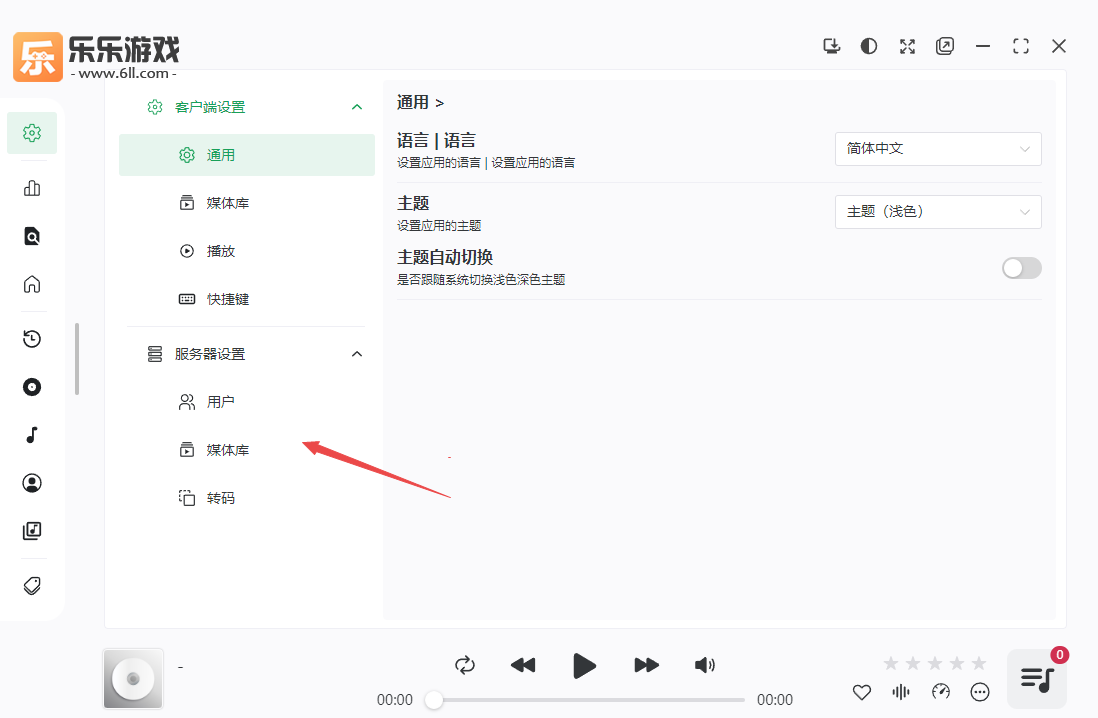
Task: Open the bar chart statistics sidebar icon
Action: (x=32, y=188)
